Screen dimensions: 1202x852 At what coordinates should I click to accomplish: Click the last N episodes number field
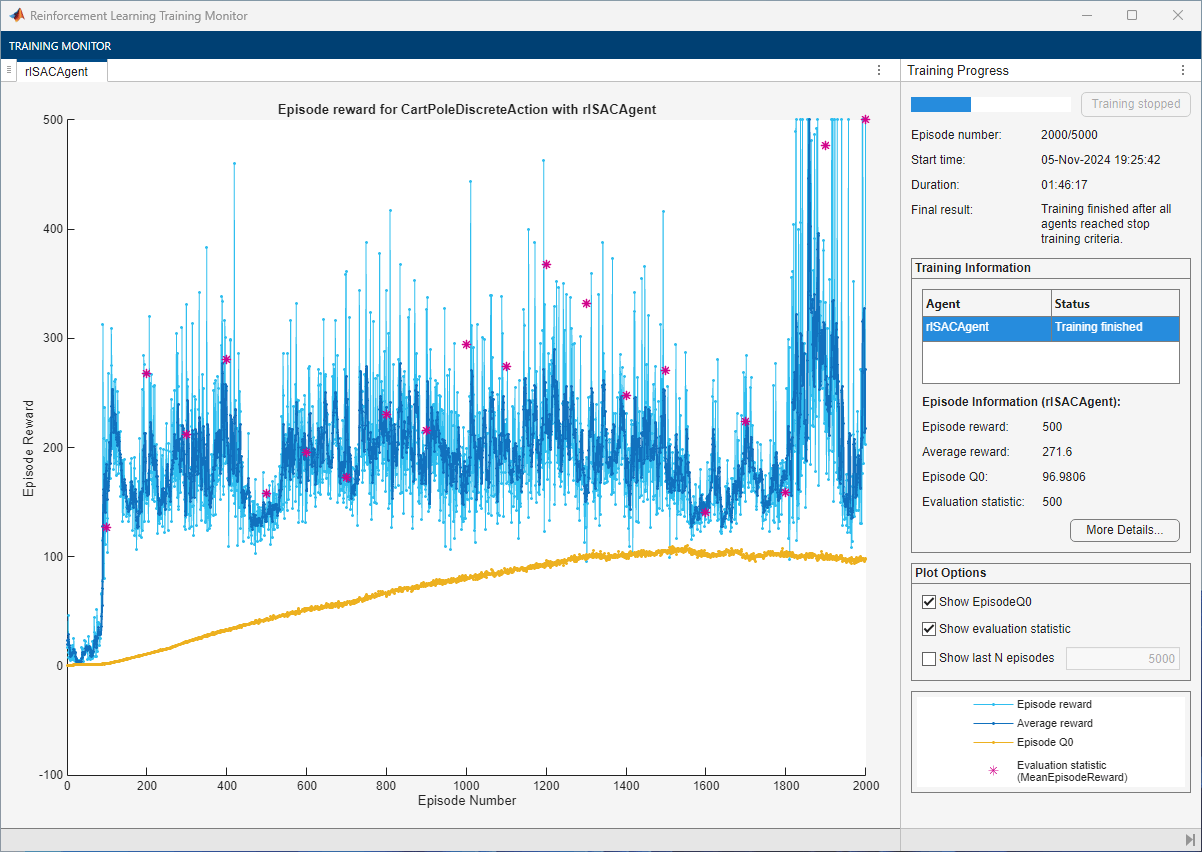(1122, 658)
